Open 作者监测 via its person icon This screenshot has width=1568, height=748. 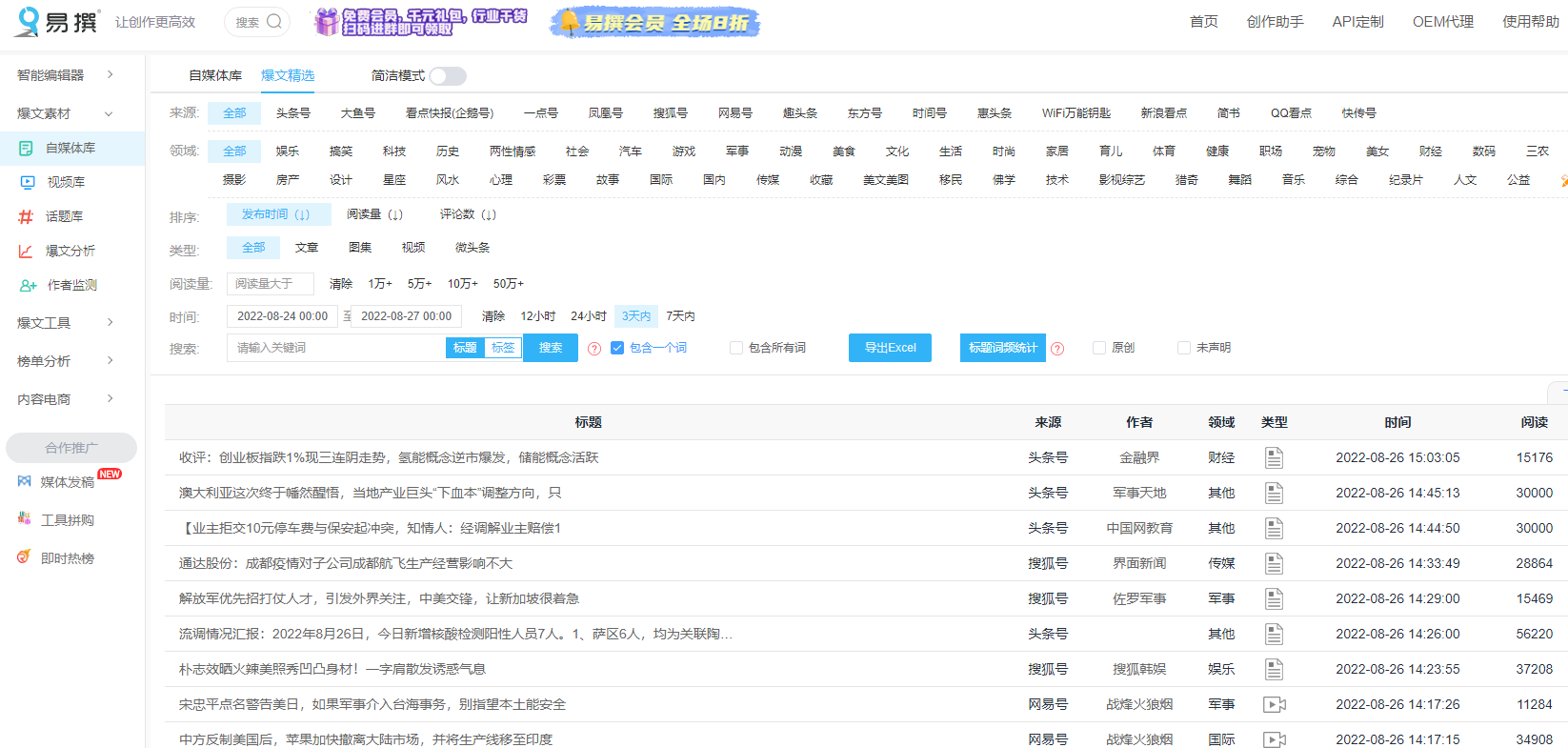[28, 285]
